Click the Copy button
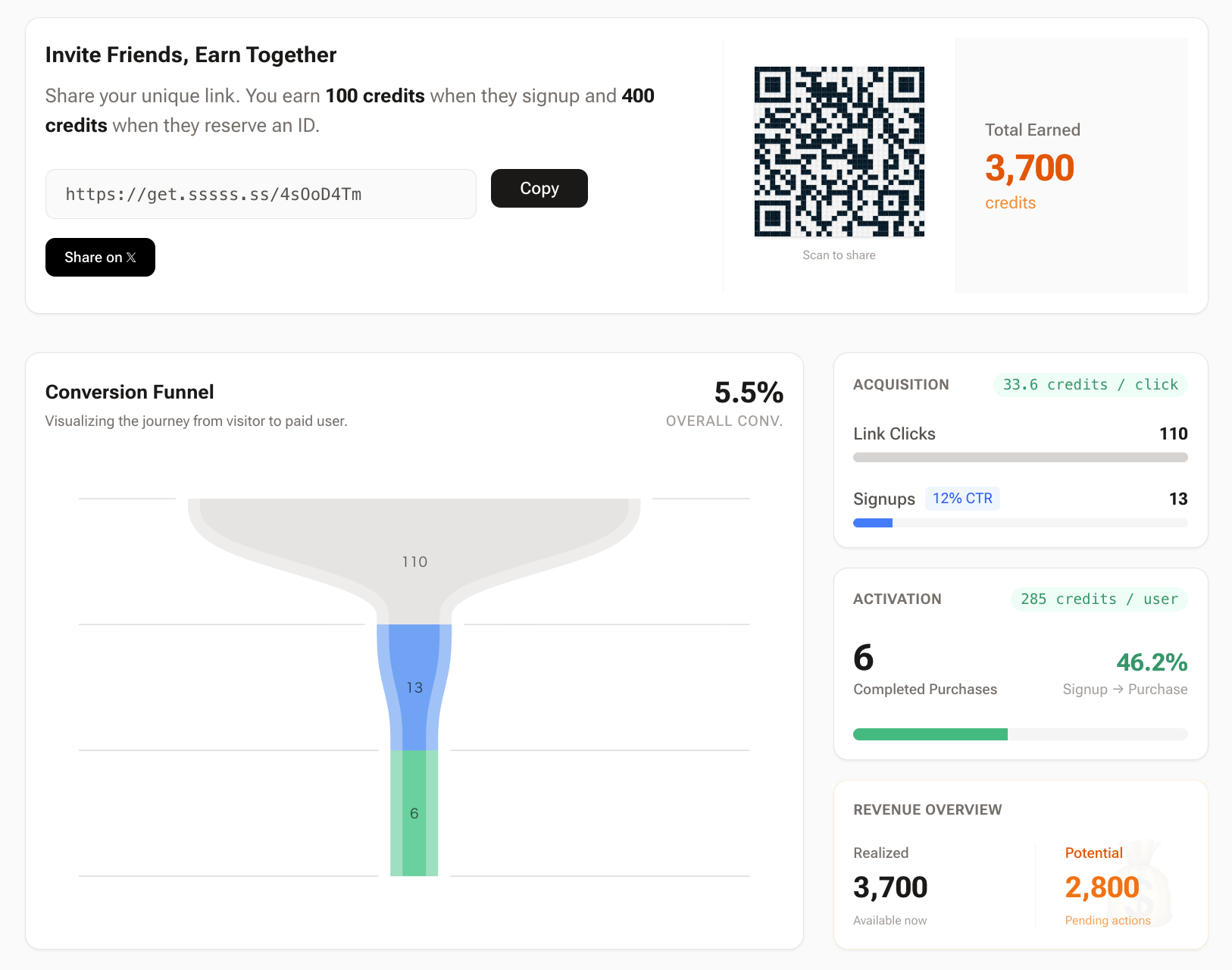1232x970 pixels. coord(539,188)
